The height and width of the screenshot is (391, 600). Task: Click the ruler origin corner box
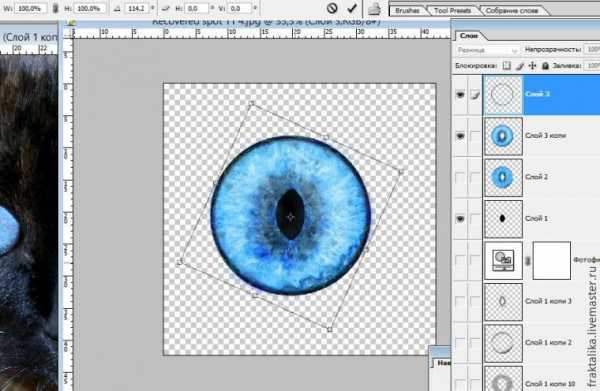point(67,34)
